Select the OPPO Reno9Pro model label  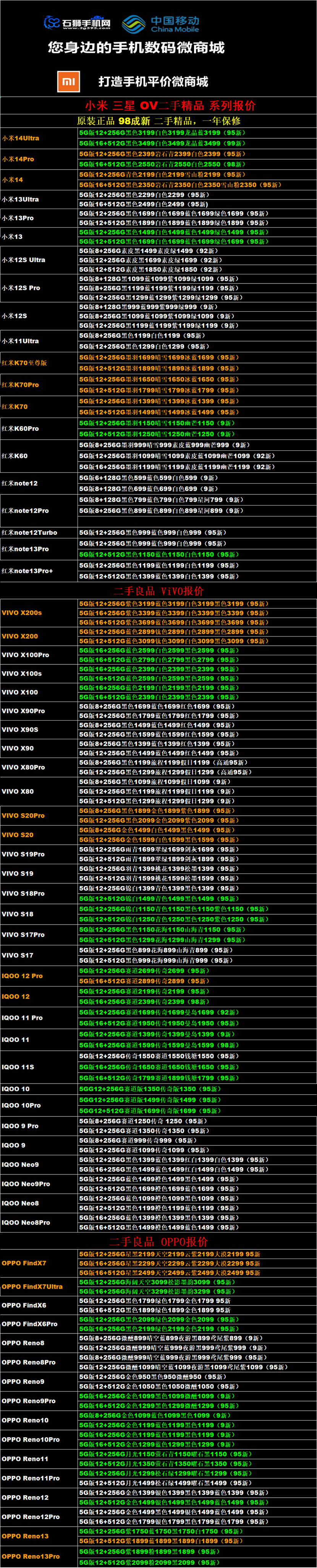[x=29, y=1401]
